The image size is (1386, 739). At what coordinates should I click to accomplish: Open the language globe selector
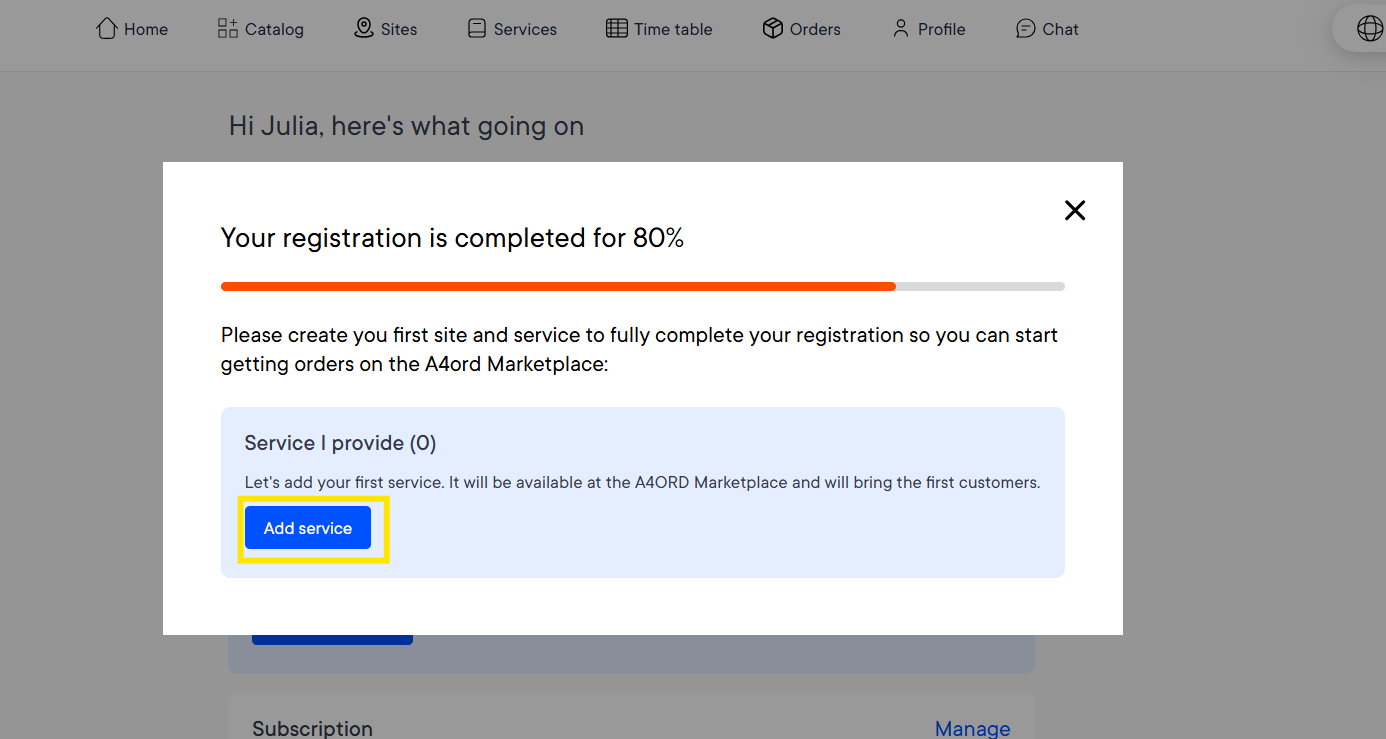1369,29
